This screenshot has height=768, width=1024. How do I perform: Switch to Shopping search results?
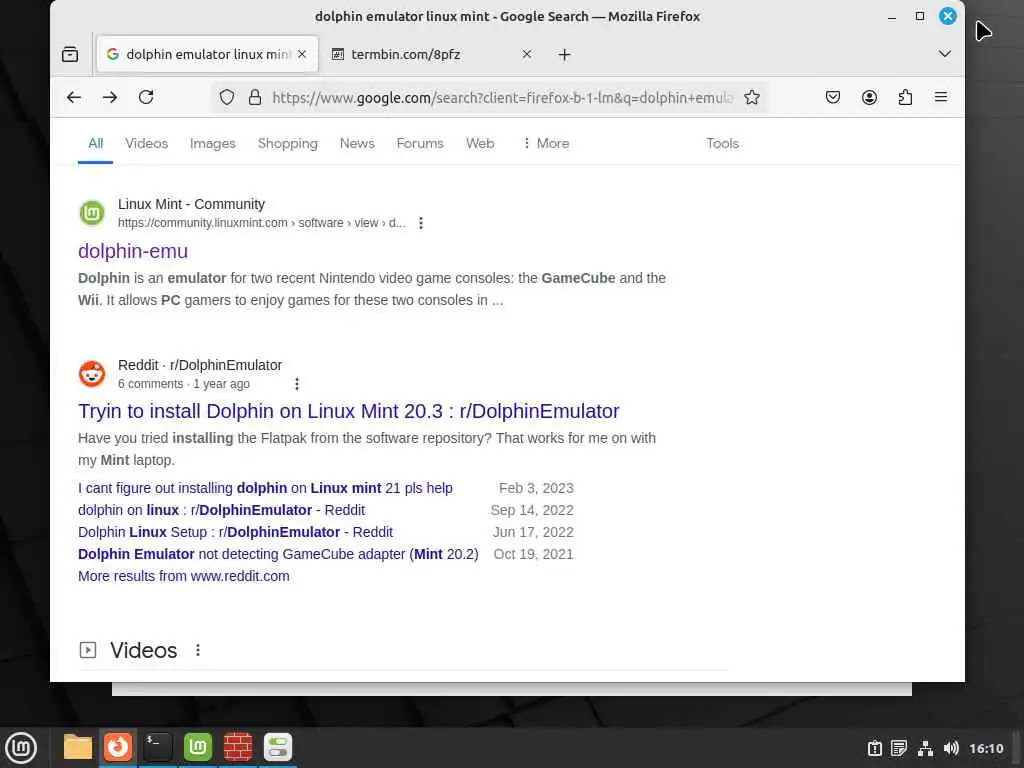[287, 143]
